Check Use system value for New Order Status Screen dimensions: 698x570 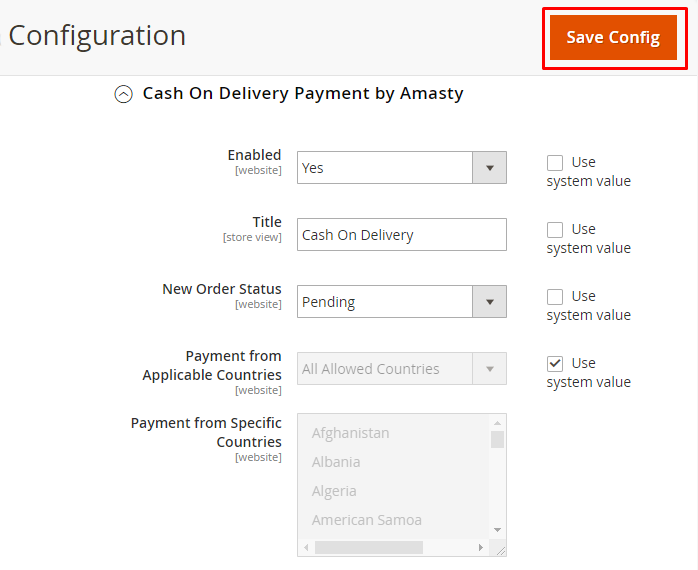555,296
